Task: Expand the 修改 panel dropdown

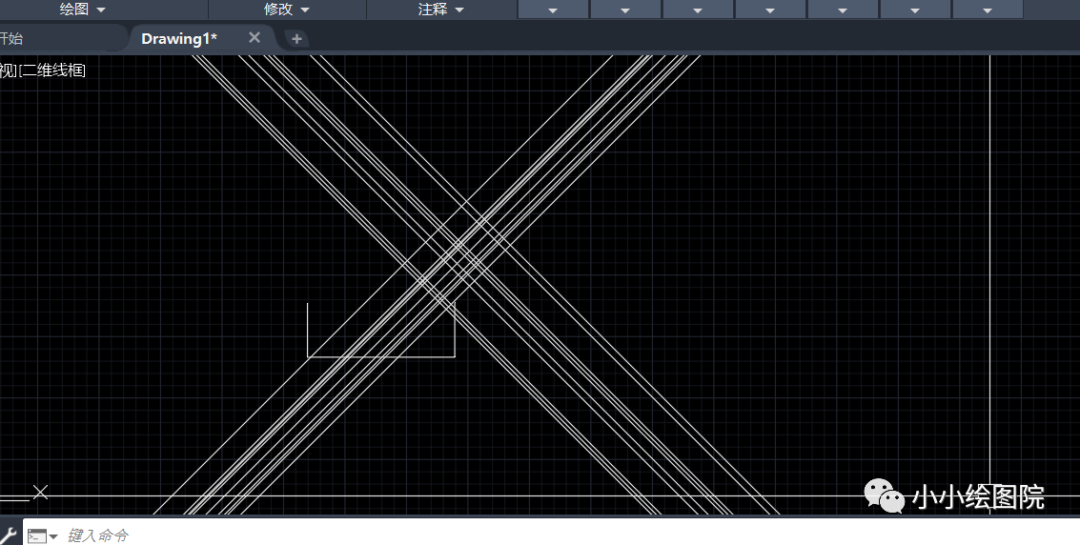Action: point(287,9)
